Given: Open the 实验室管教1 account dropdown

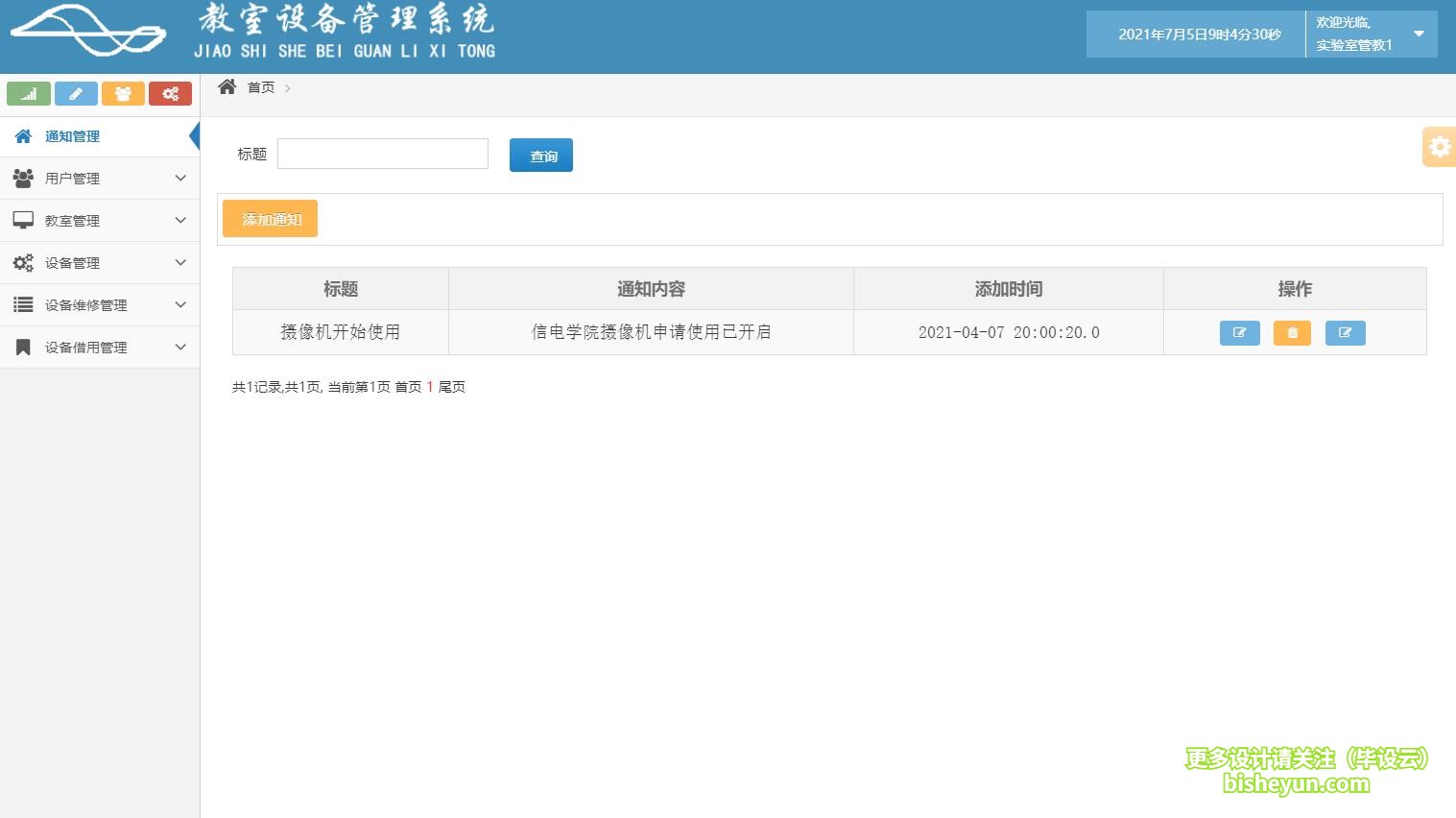Looking at the screenshot, I should (1371, 34).
